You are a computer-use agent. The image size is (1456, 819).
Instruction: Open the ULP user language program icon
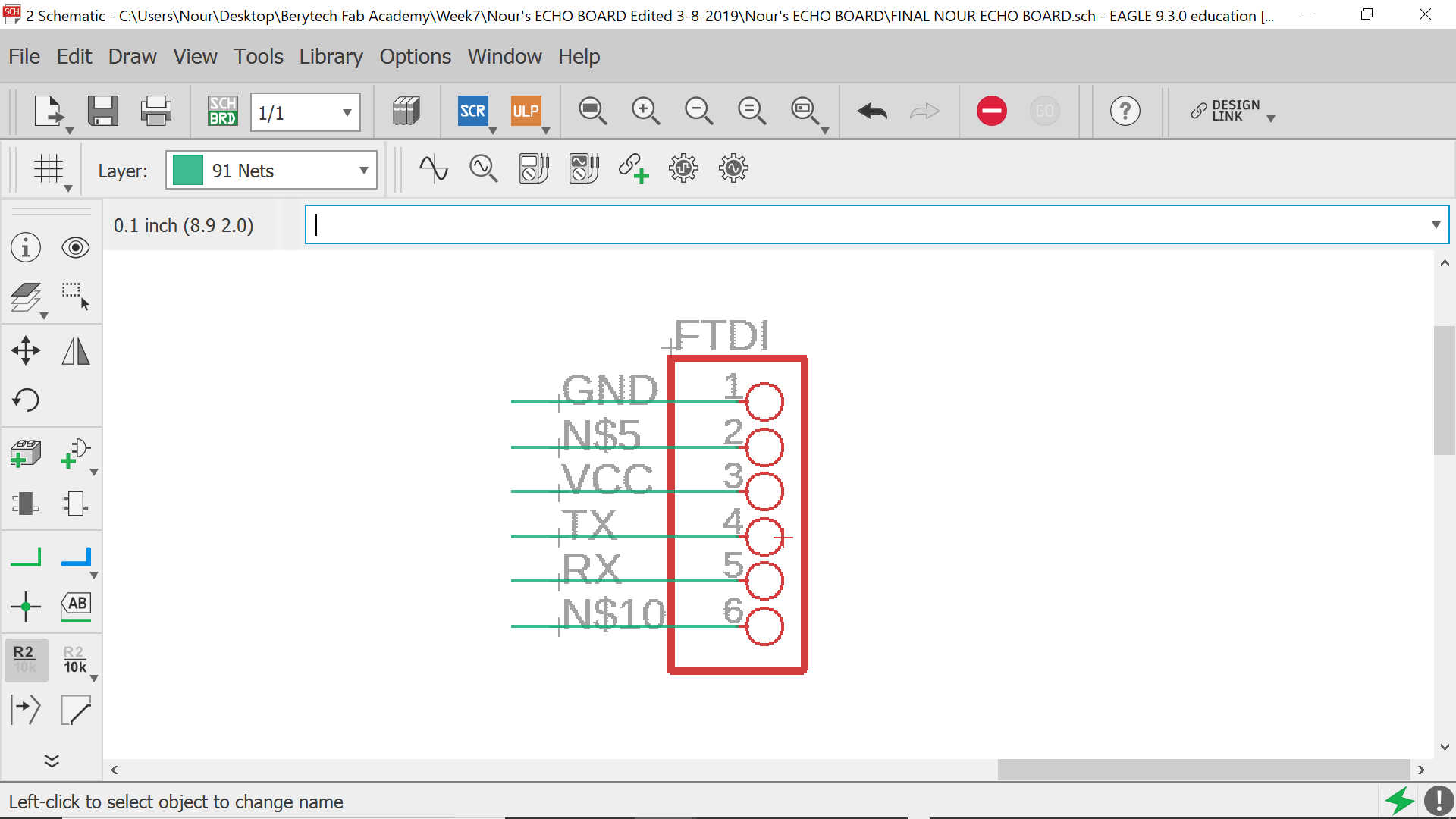pos(525,111)
